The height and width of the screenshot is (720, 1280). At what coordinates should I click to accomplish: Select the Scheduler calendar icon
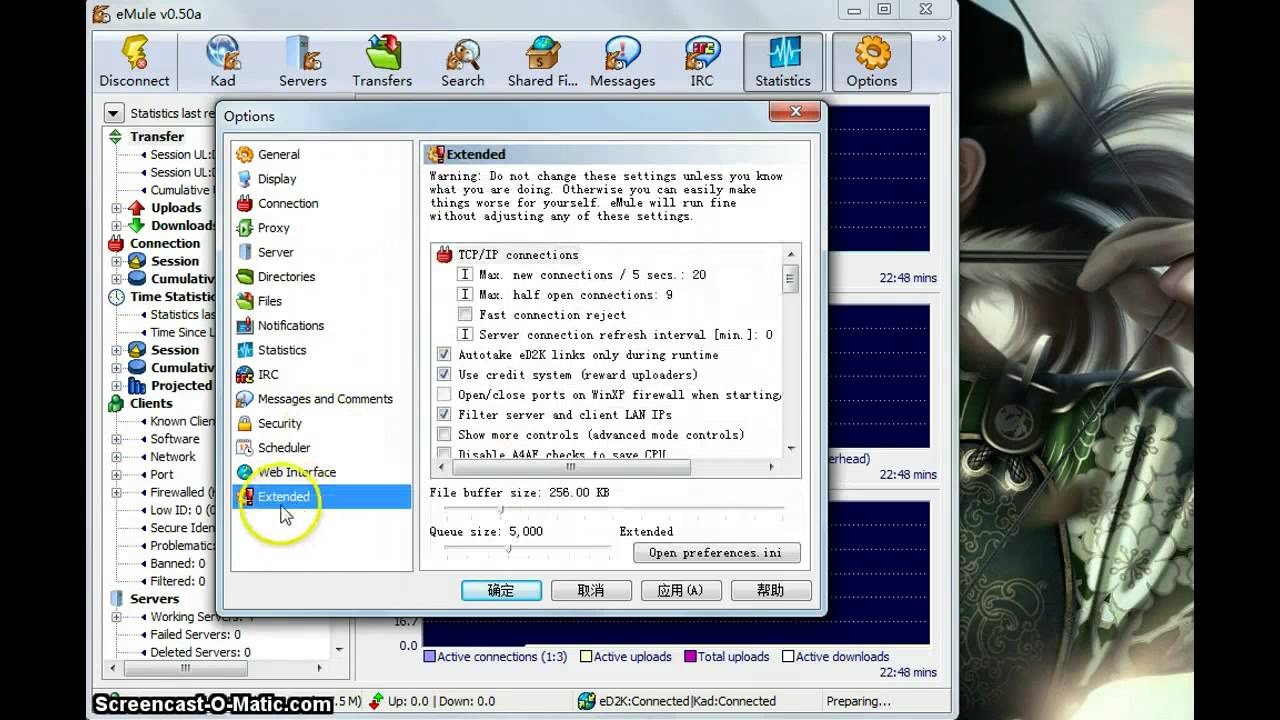[x=244, y=448]
